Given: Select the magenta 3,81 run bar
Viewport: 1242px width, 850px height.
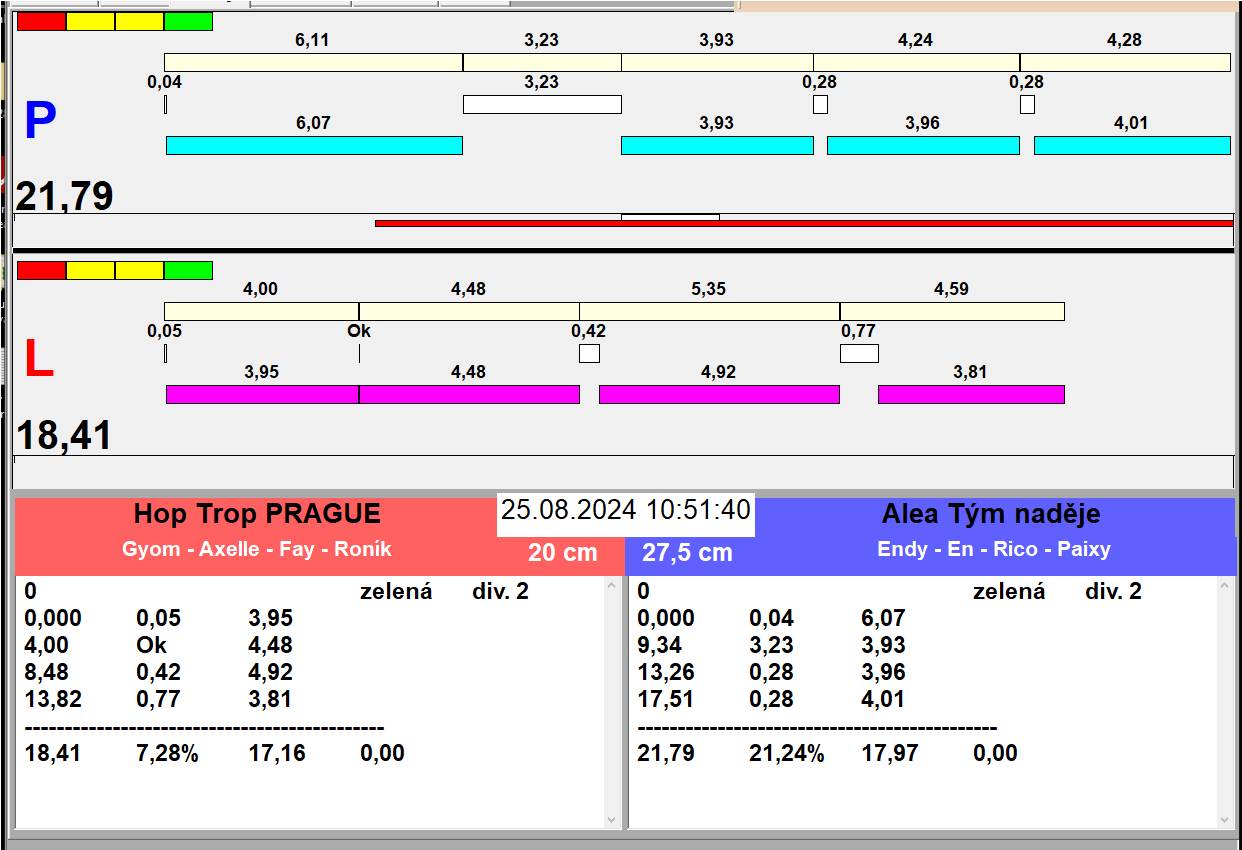Looking at the screenshot, I should 971,394.
